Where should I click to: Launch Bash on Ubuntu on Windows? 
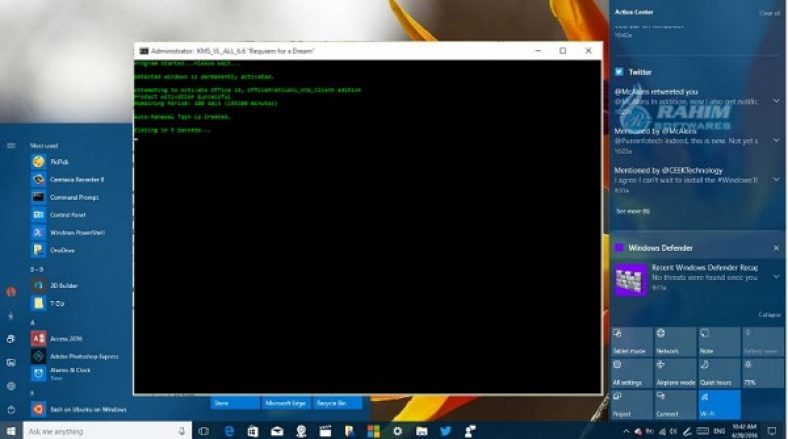pyautogui.click(x=79, y=409)
